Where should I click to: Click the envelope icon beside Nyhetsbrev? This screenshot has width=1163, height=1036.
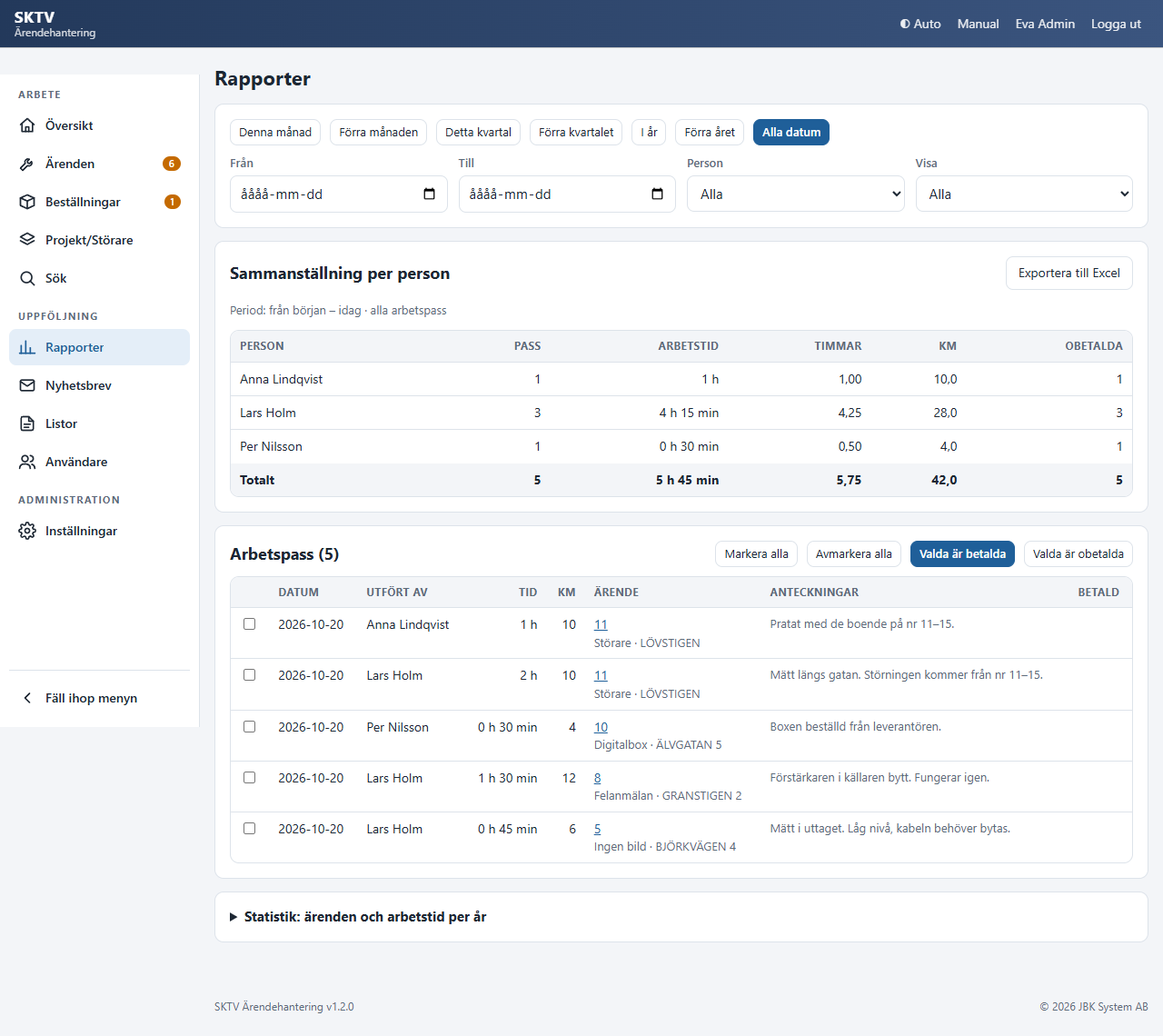pos(27,385)
